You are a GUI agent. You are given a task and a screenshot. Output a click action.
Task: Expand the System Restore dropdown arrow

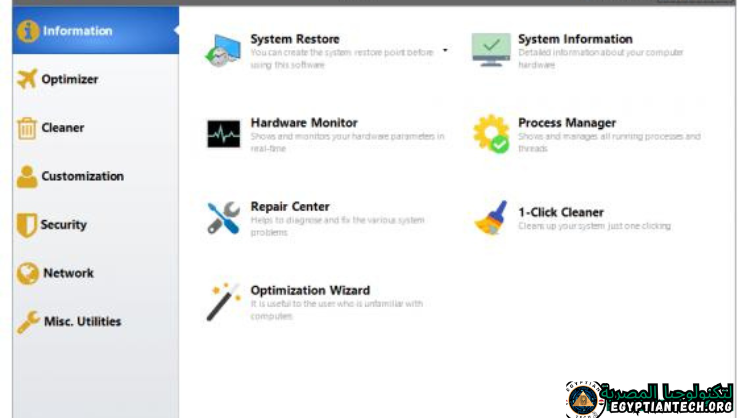[x=445, y=50]
